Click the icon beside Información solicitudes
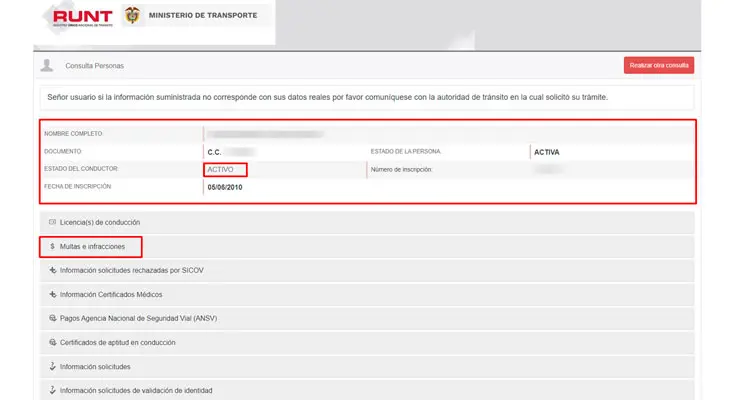 pos(53,367)
